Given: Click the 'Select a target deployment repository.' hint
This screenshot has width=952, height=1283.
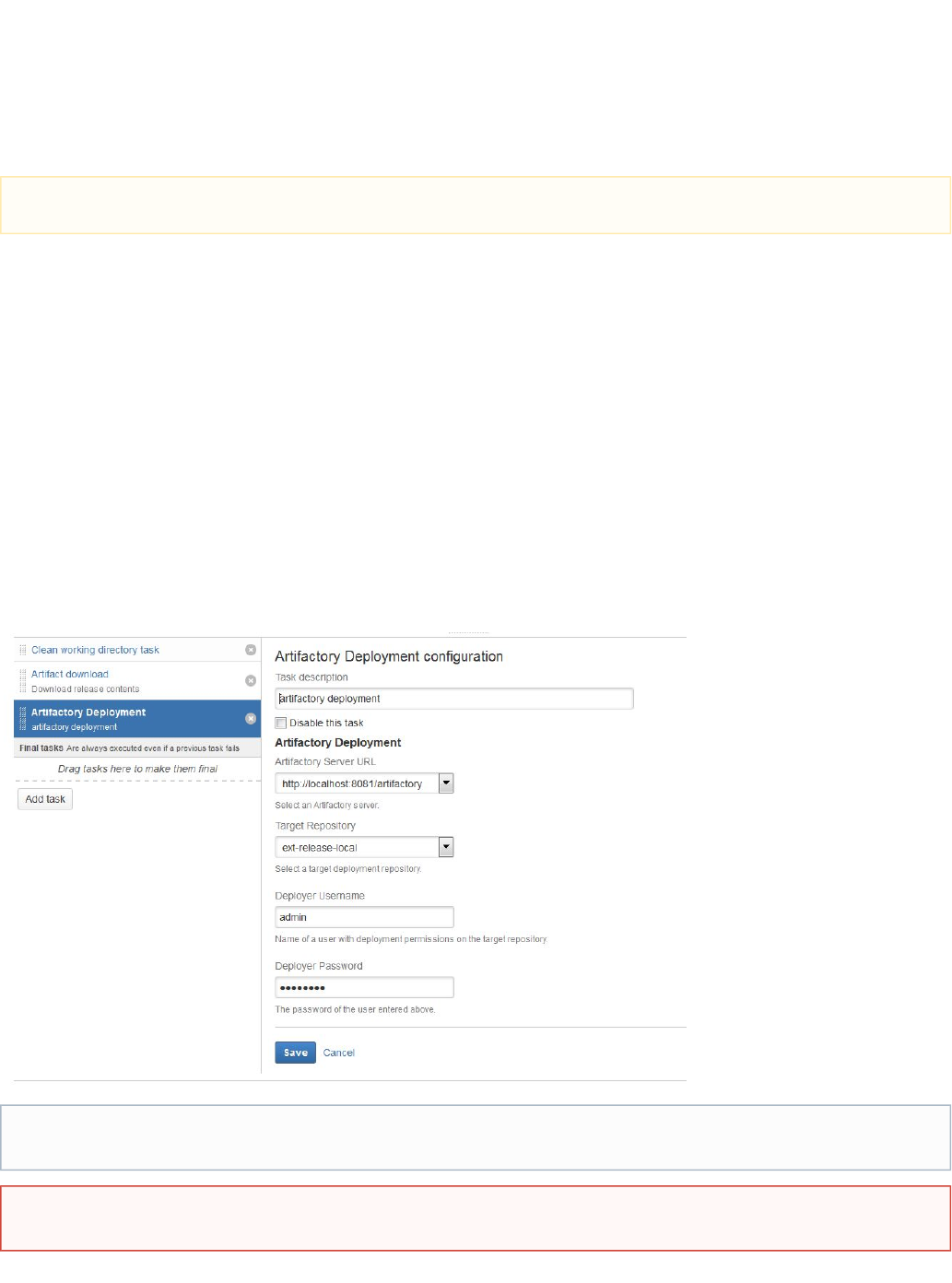Looking at the screenshot, I should 348,868.
